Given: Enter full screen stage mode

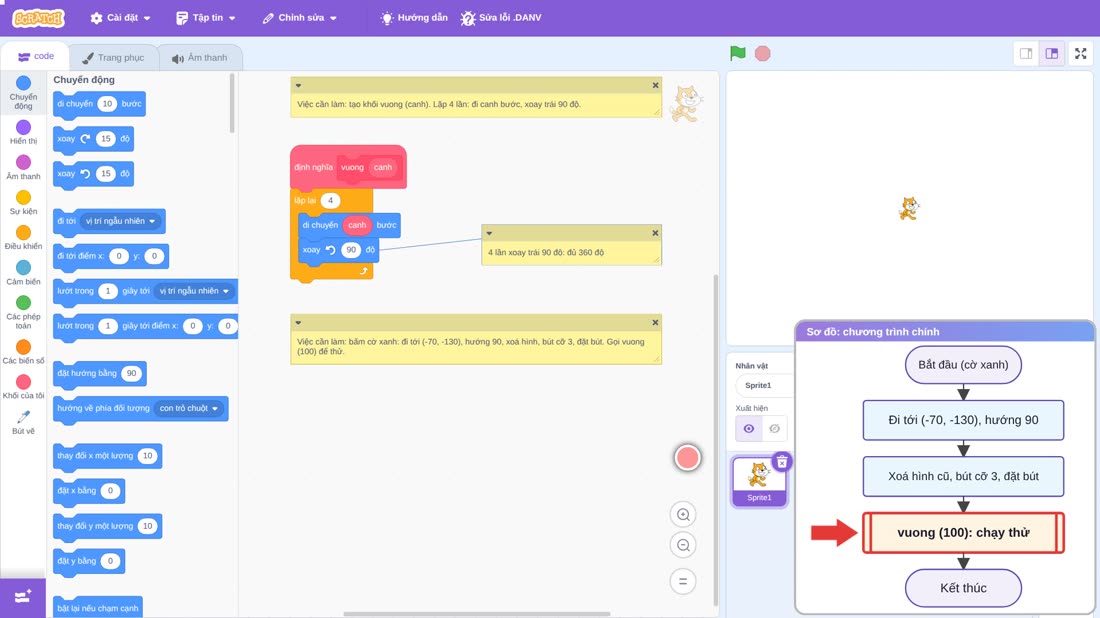Looking at the screenshot, I should click(x=1080, y=53).
